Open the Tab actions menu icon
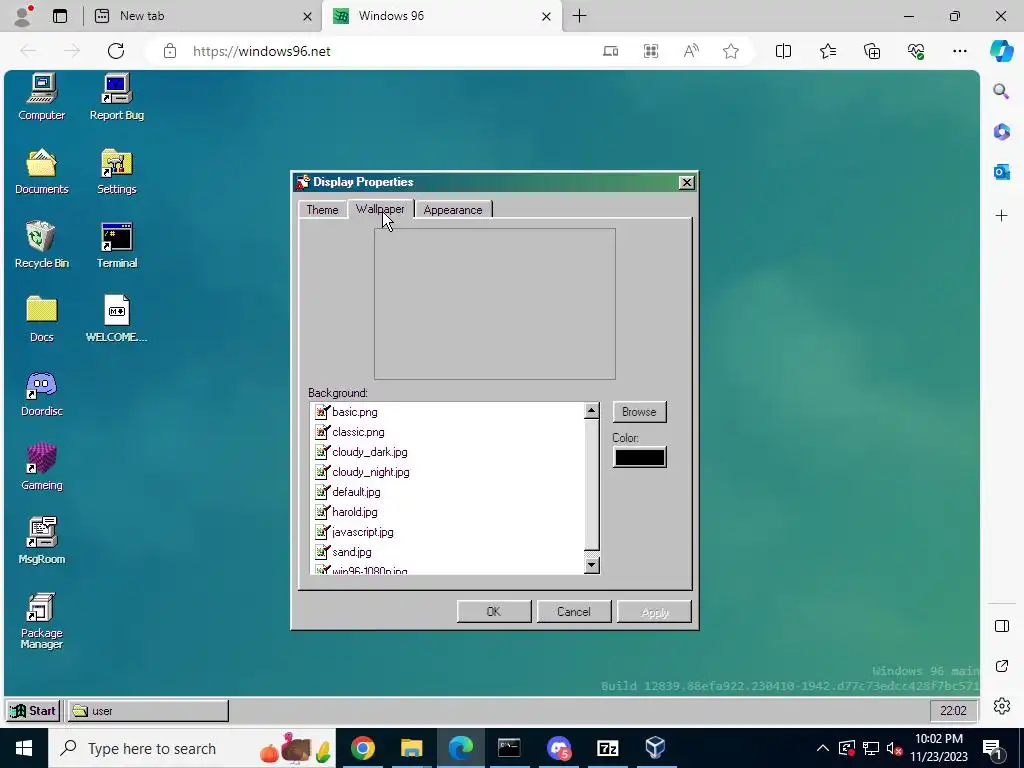 tap(60, 16)
